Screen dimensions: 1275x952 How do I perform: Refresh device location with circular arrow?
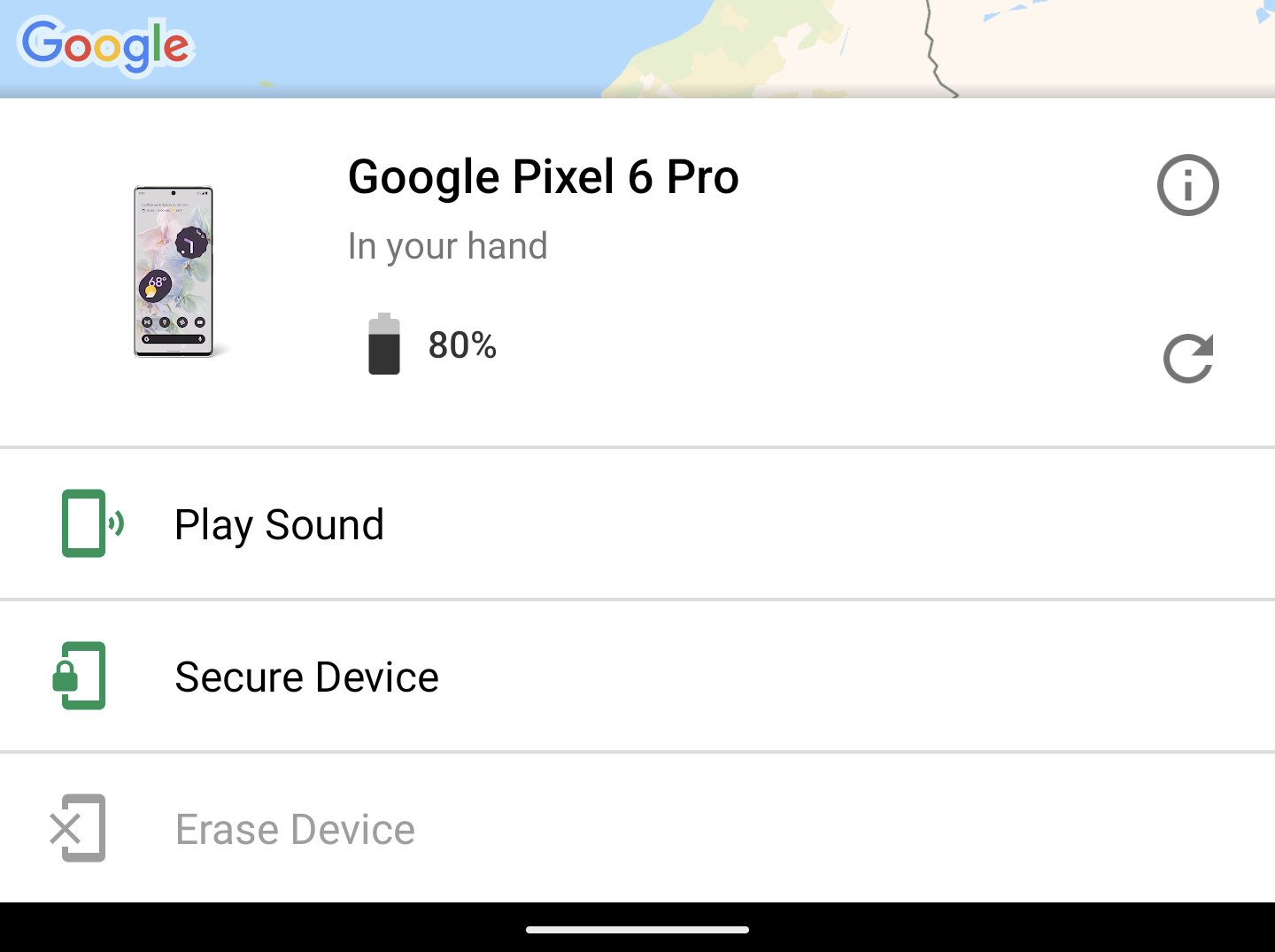point(1187,359)
